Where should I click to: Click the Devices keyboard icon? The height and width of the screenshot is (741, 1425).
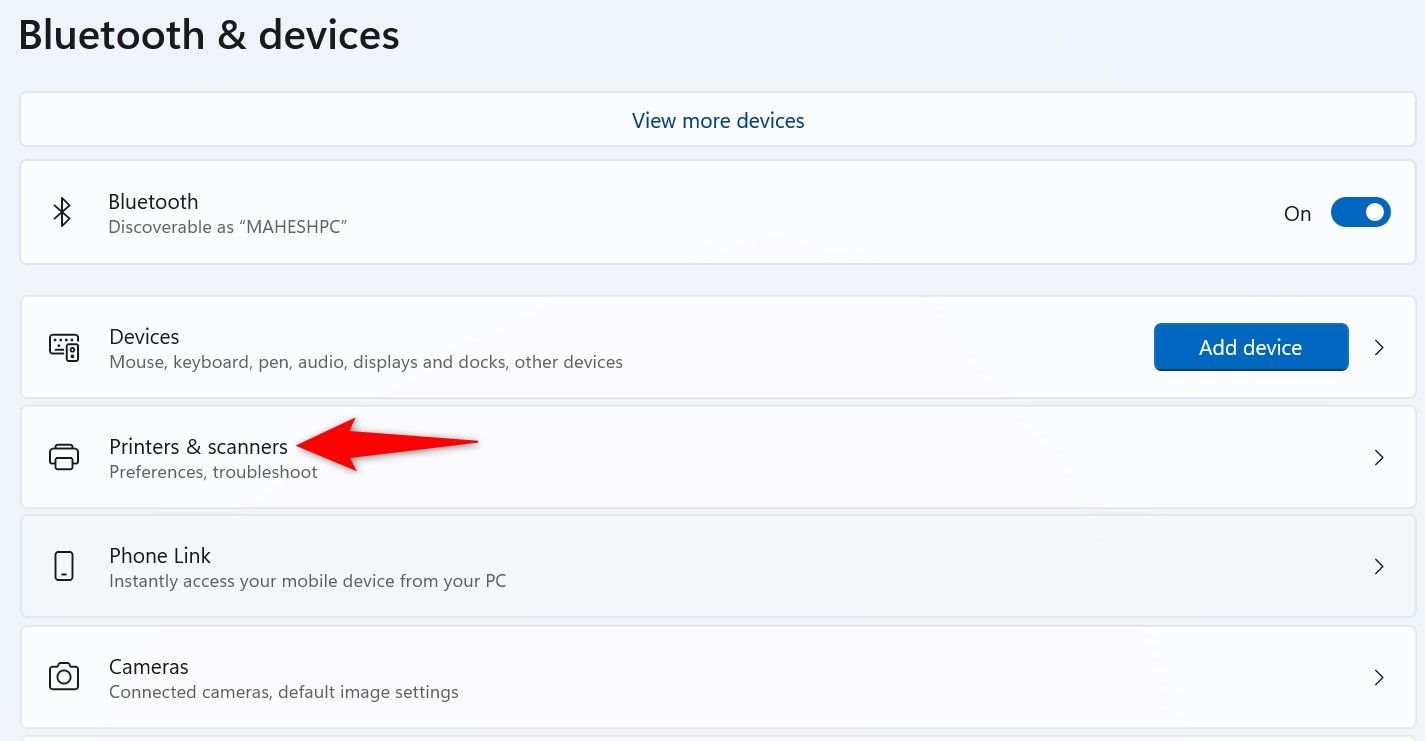pyautogui.click(x=64, y=347)
